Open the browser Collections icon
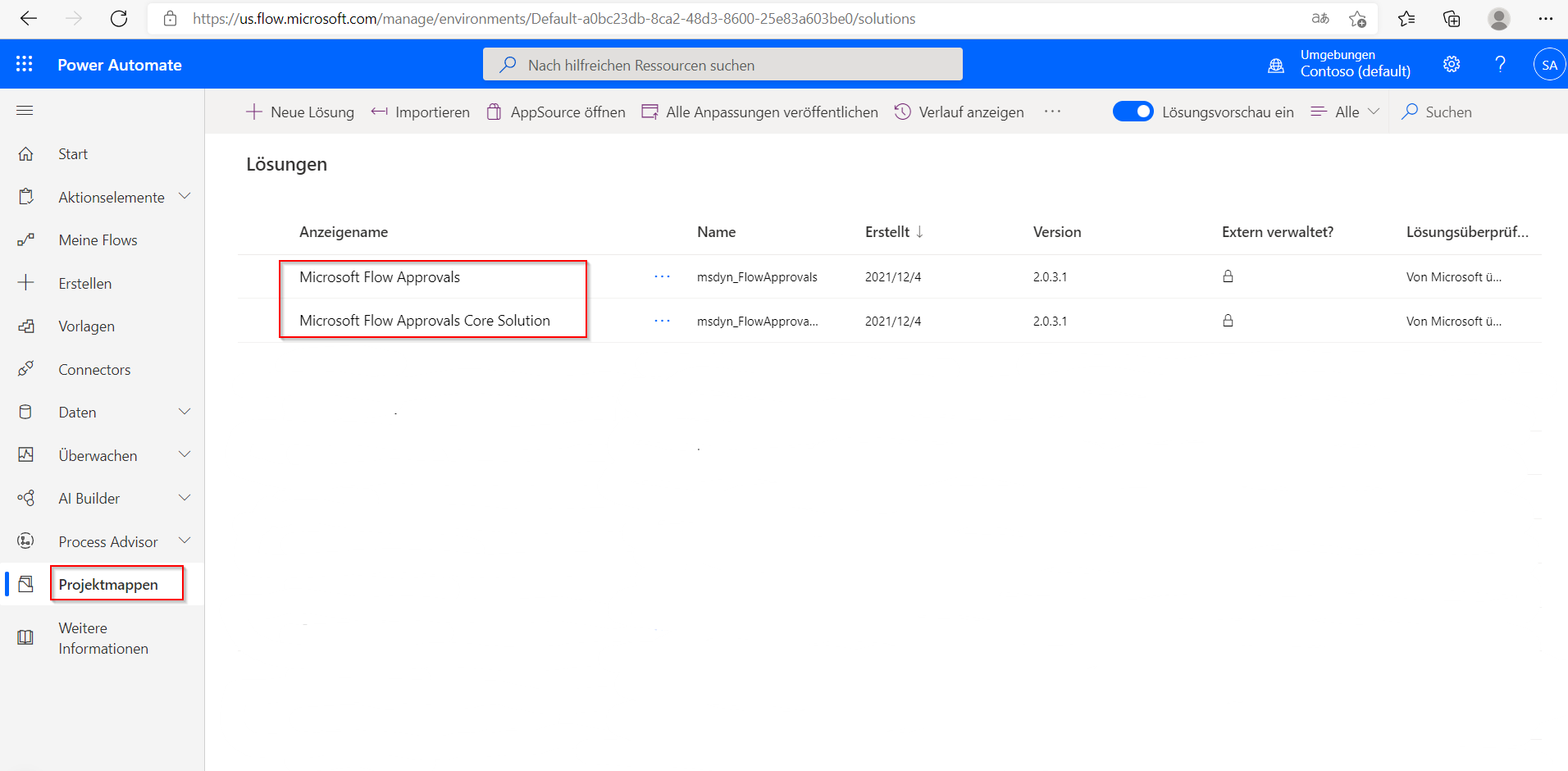 [1452, 18]
